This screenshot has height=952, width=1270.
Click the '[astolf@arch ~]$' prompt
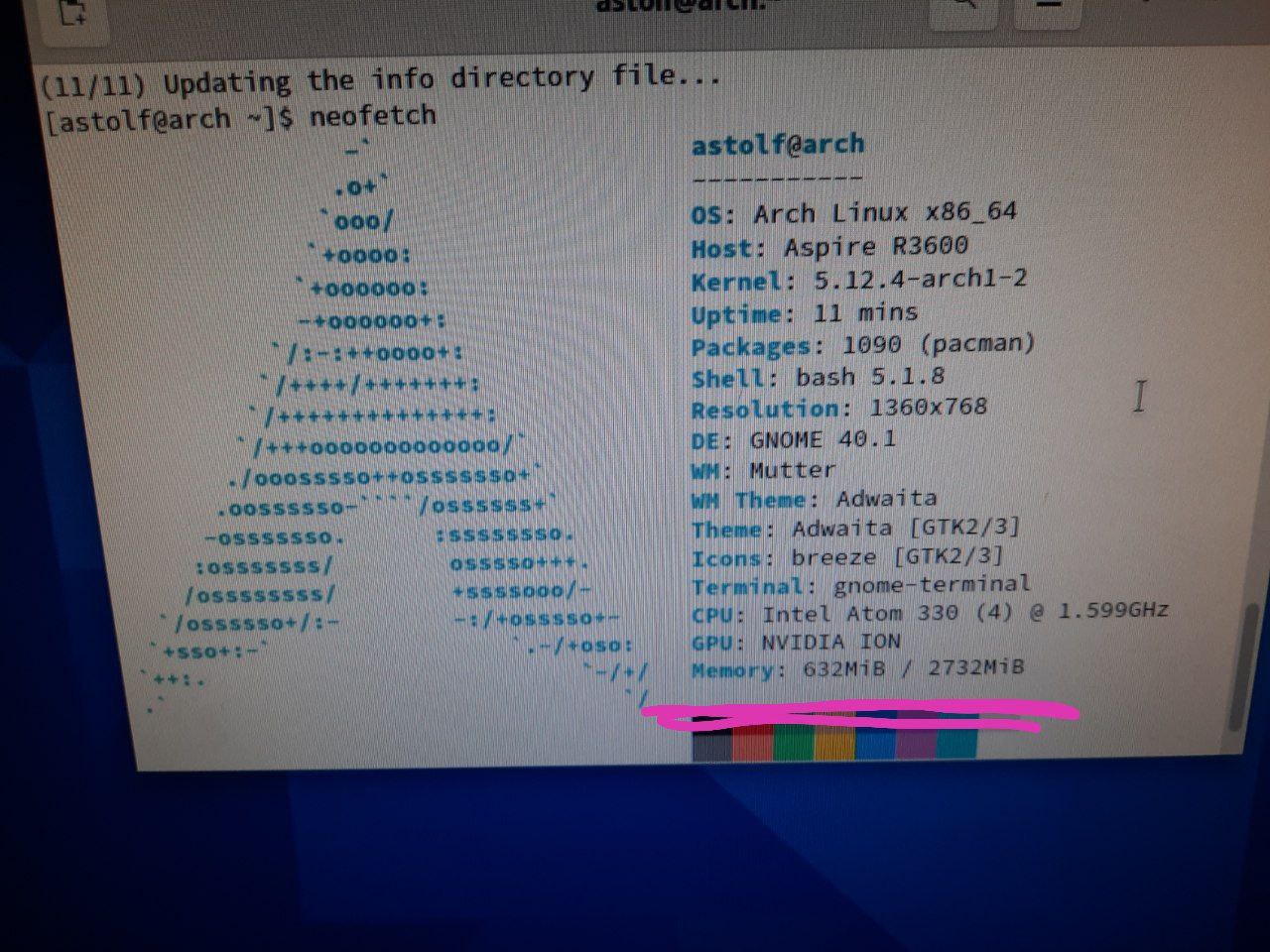click(170, 121)
